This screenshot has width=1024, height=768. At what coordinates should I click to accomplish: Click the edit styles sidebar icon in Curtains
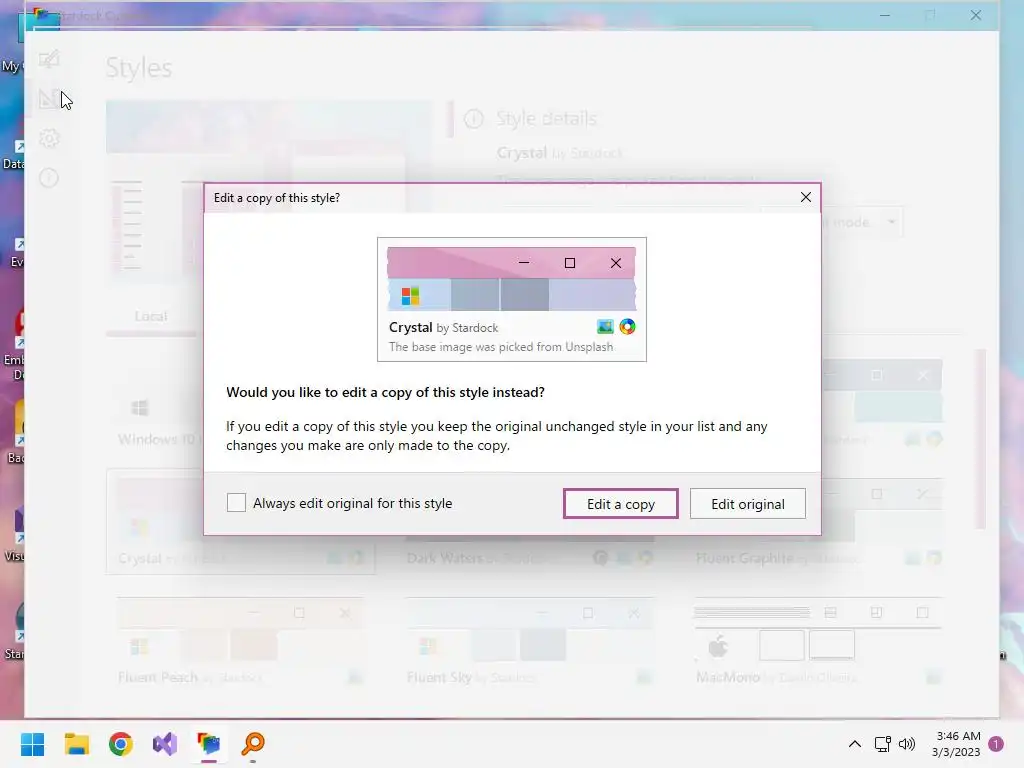tap(49, 59)
